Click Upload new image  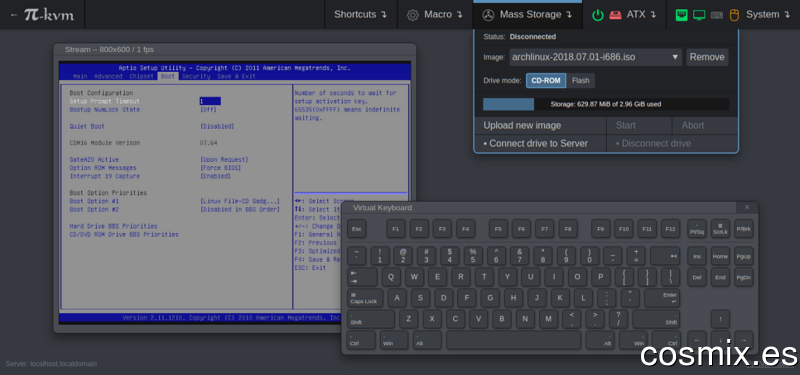540,126
